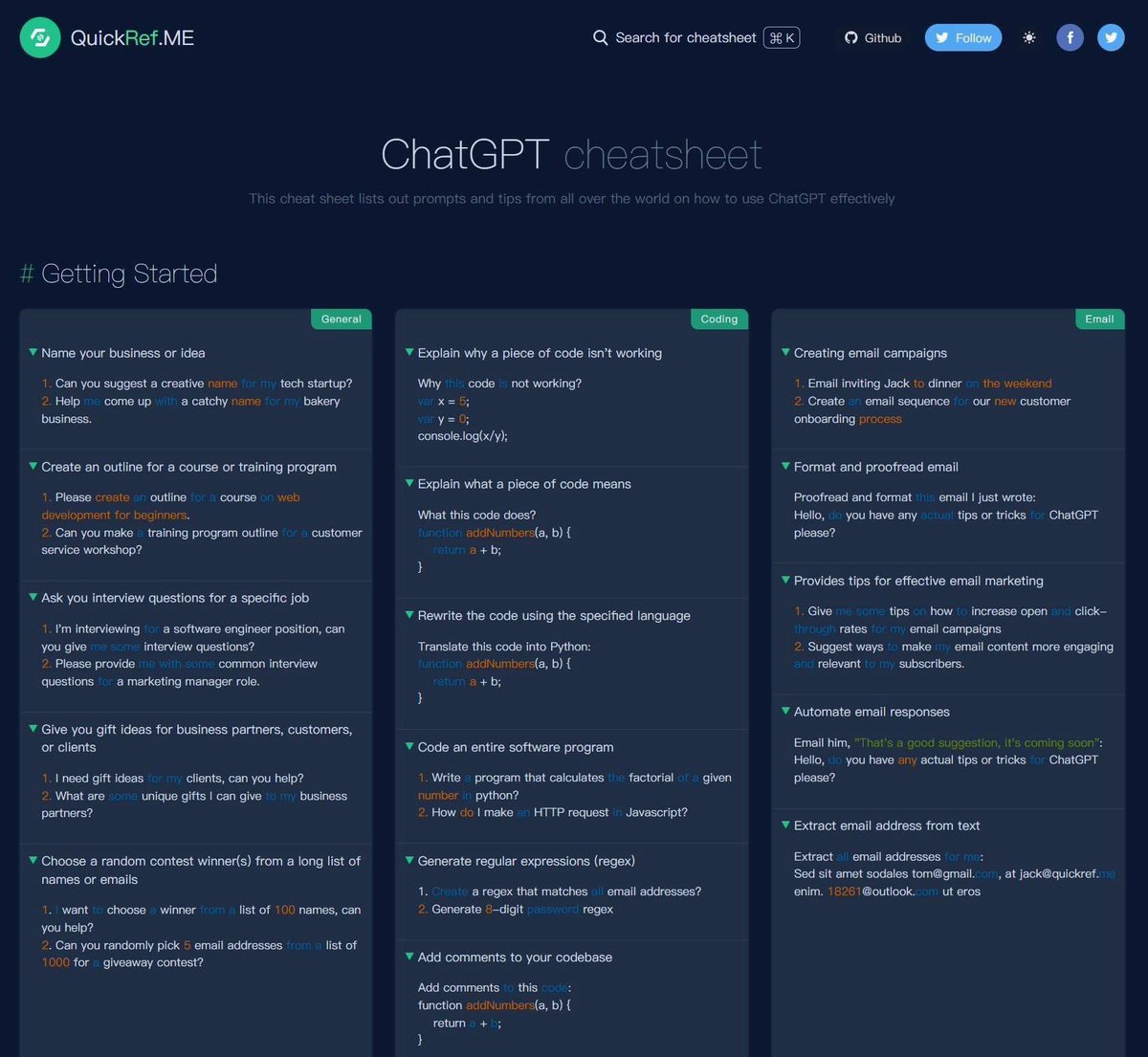Select the General card tag

pos(342,319)
